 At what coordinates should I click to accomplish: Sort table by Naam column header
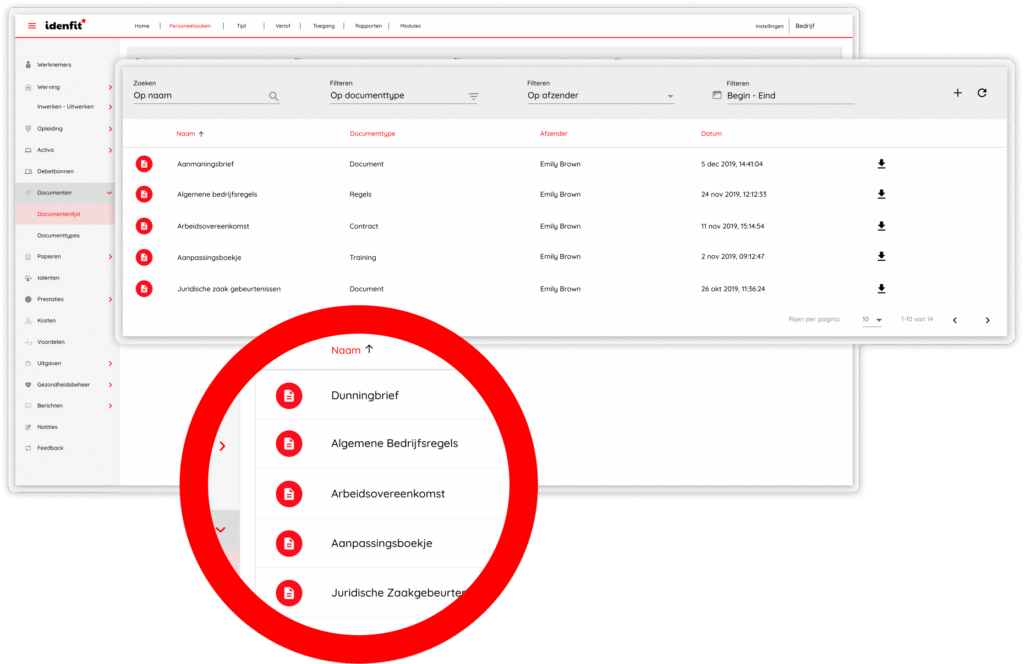(186, 133)
